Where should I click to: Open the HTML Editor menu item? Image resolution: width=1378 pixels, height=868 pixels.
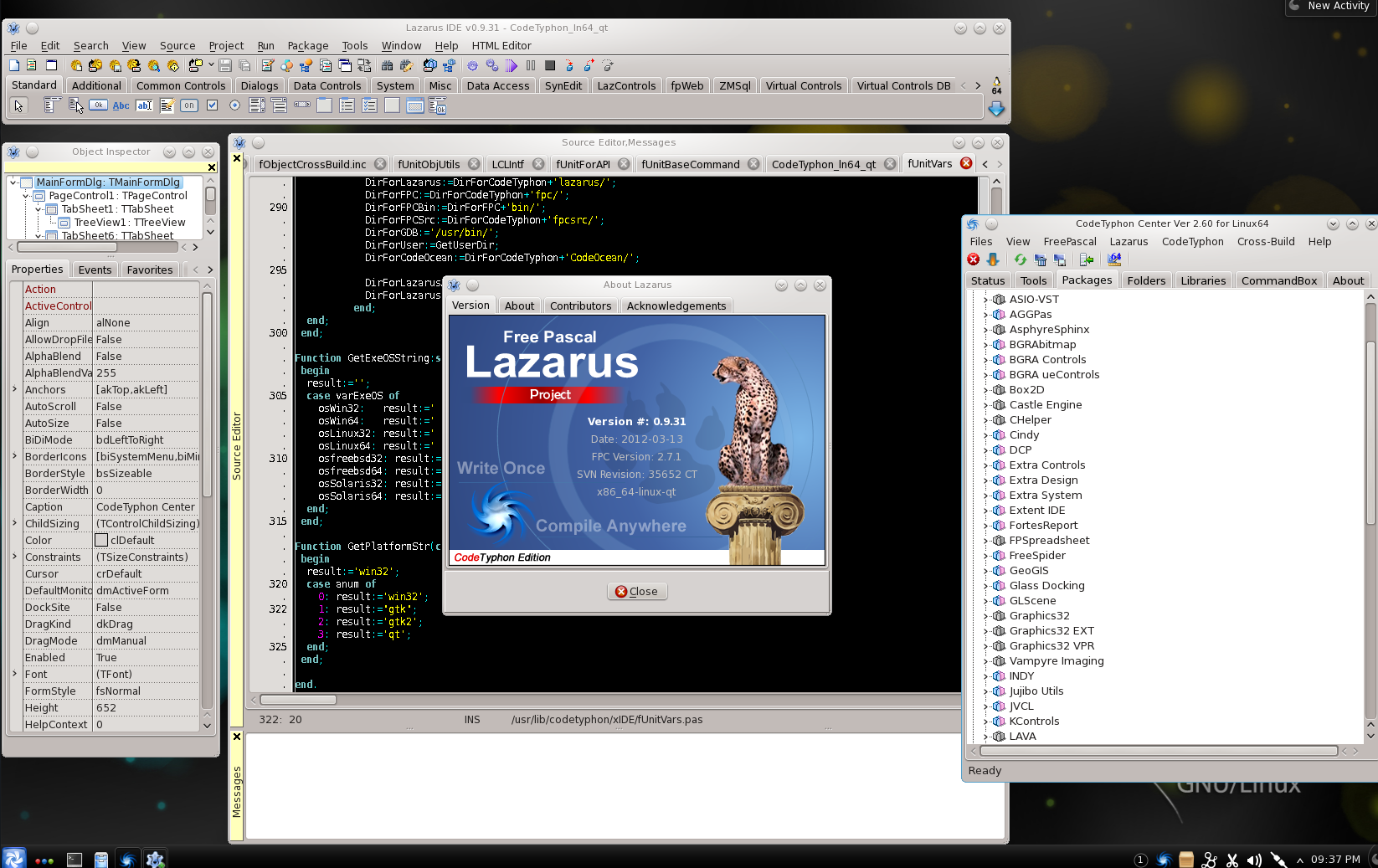coord(501,46)
